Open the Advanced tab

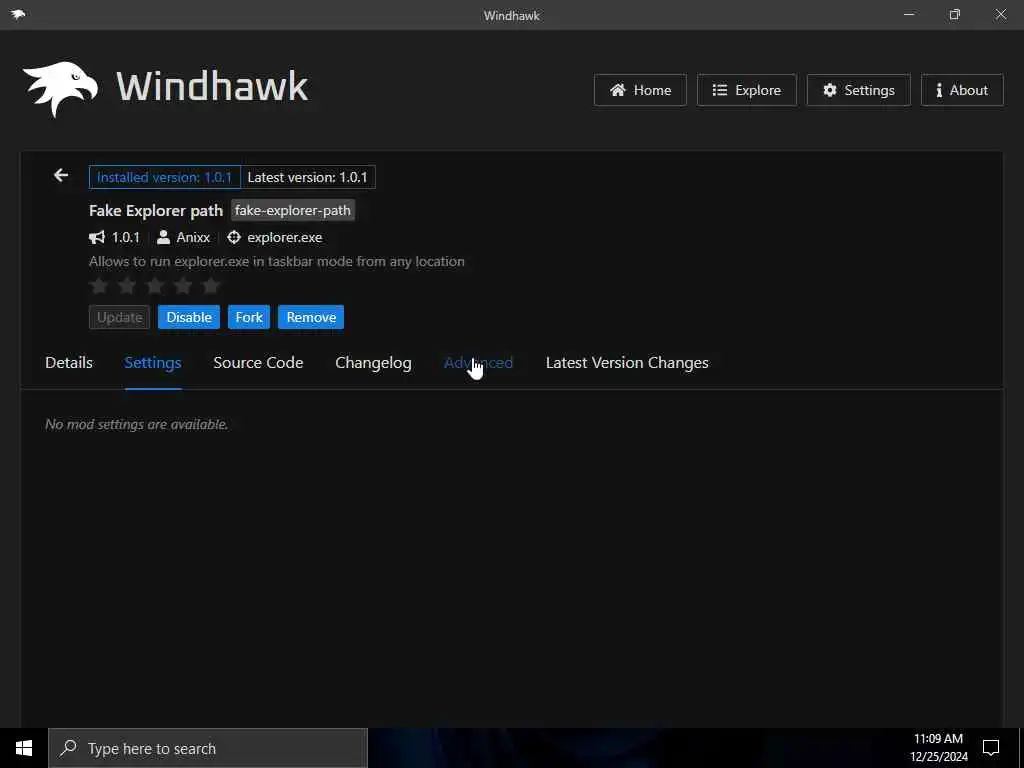(x=479, y=362)
